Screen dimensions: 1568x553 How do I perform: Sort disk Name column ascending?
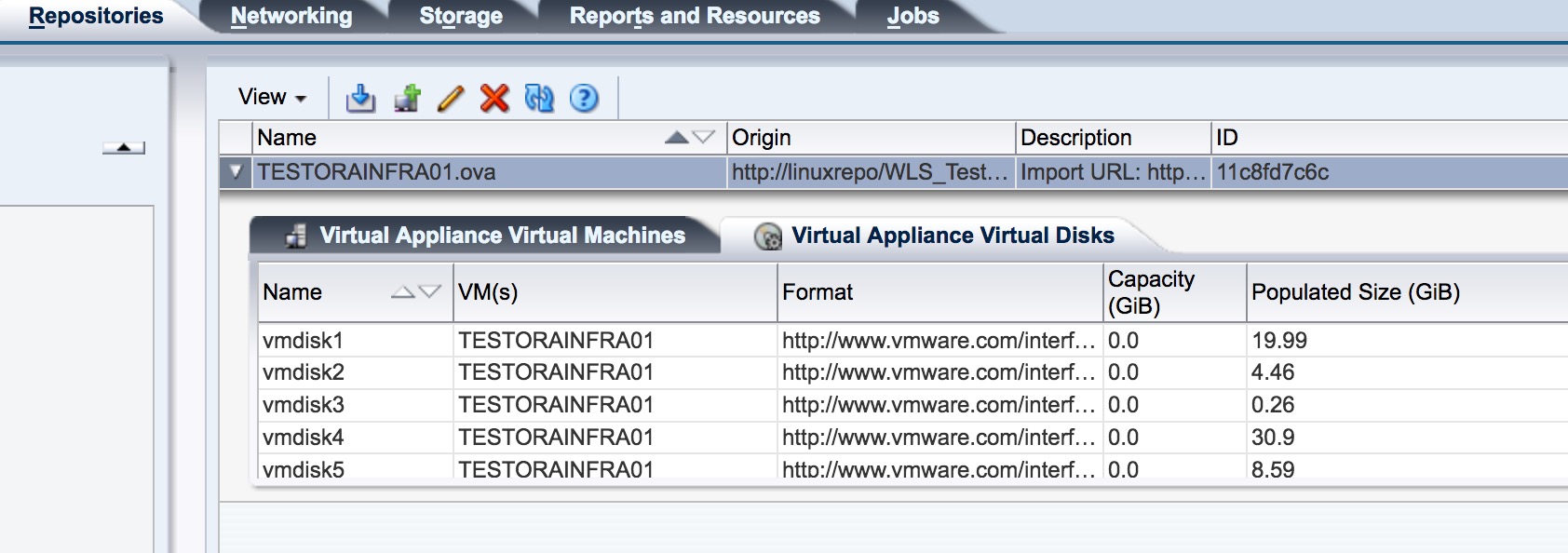(x=402, y=292)
